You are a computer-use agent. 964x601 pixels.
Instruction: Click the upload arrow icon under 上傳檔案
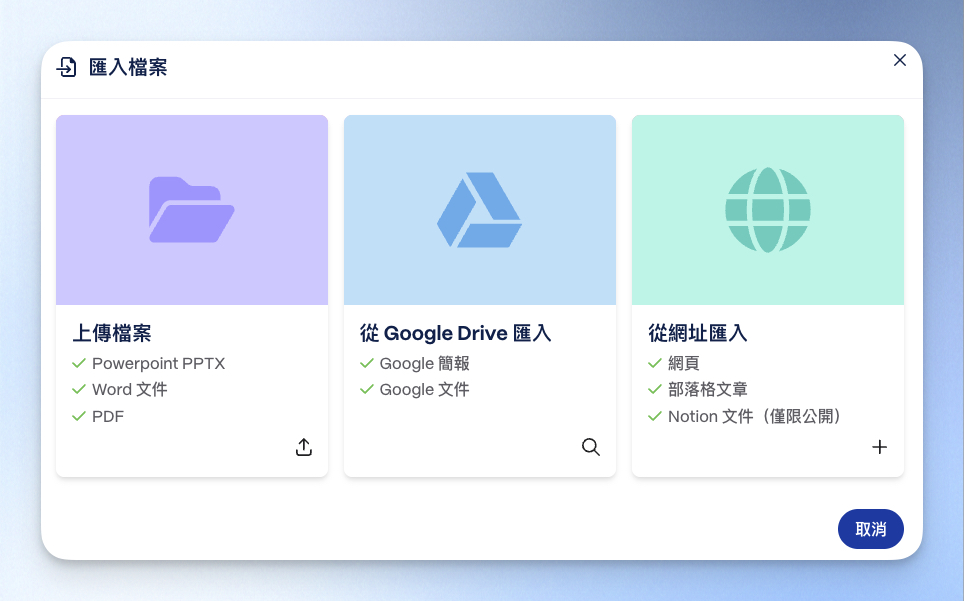coord(304,447)
